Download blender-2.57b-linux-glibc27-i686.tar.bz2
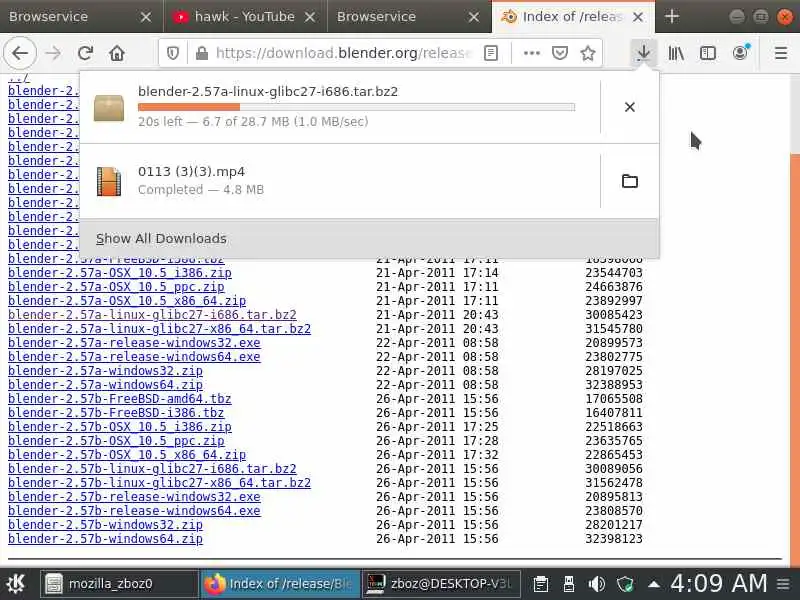 (152, 469)
